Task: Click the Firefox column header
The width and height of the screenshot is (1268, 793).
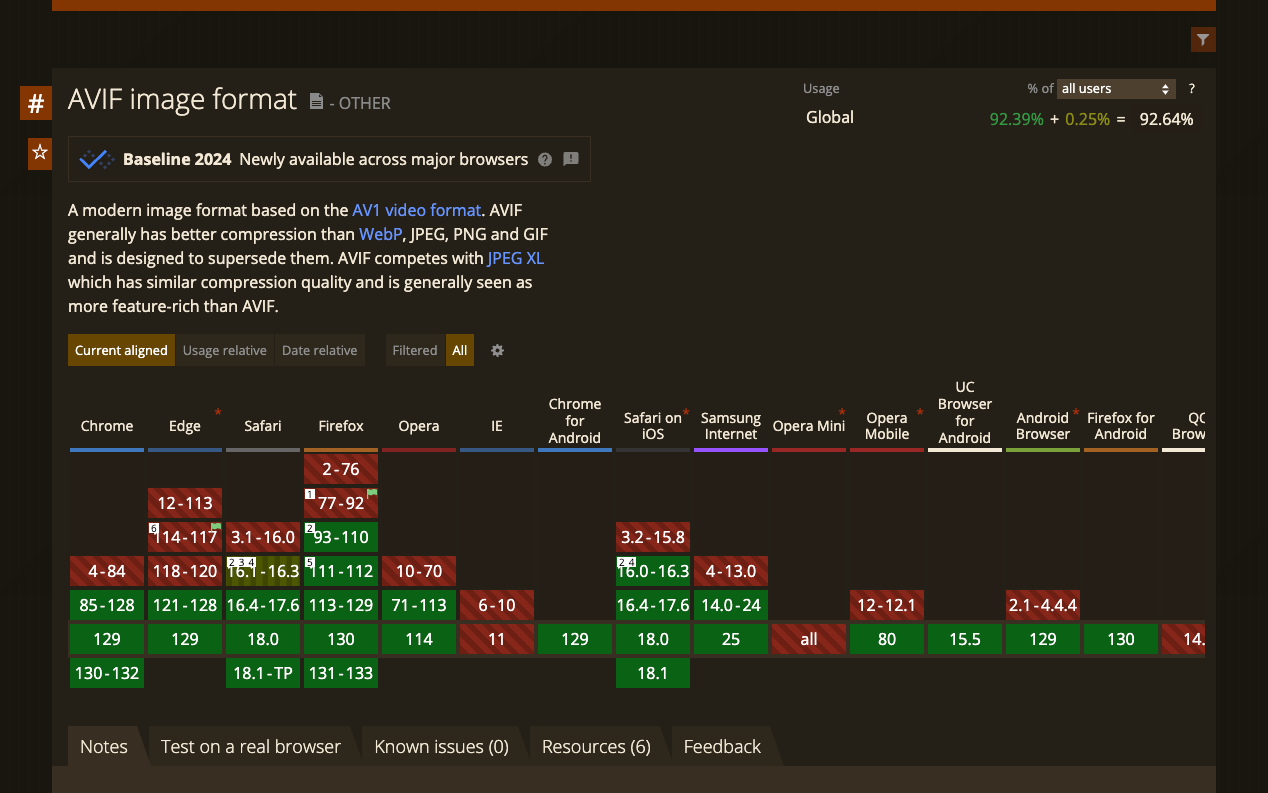Action: click(x=341, y=426)
